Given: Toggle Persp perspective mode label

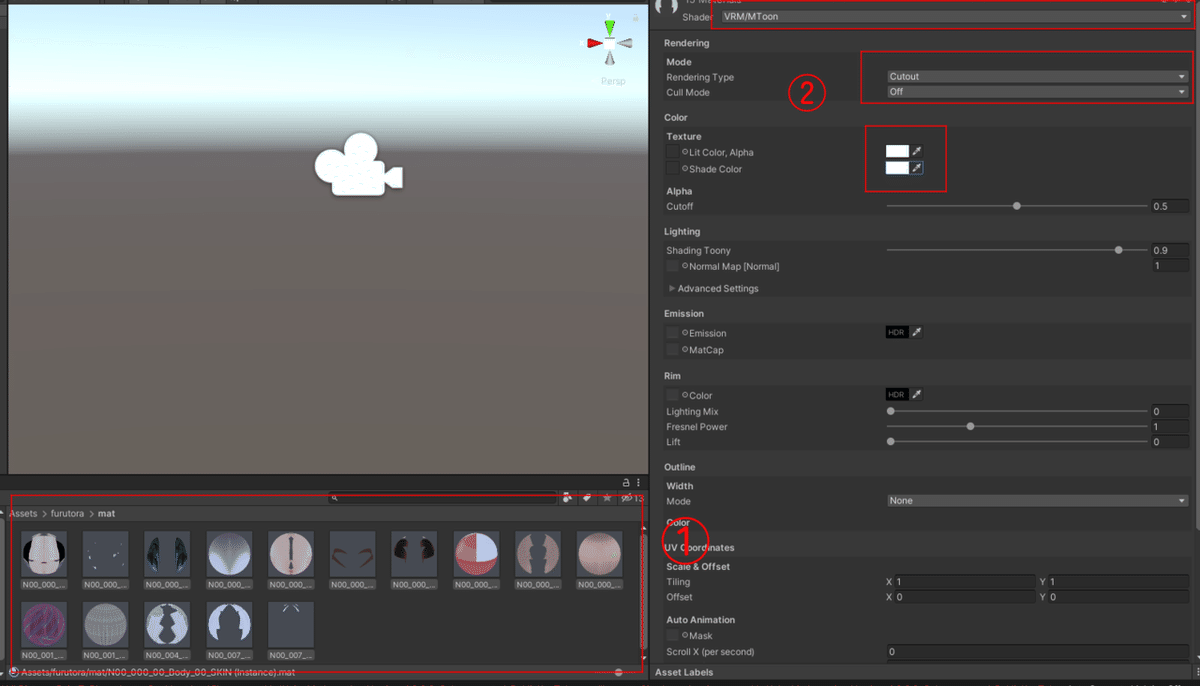Looking at the screenshot, I should (x=613, y=81).
